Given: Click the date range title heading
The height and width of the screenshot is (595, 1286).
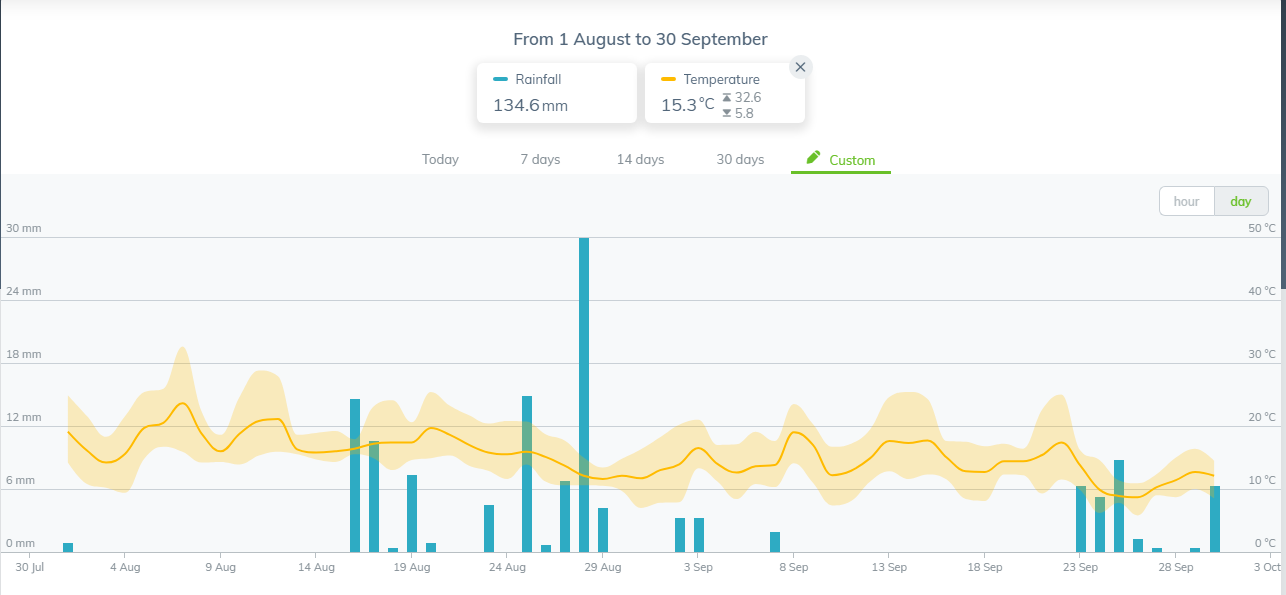Looking at the screenshot, I should (x=640, y=40).
